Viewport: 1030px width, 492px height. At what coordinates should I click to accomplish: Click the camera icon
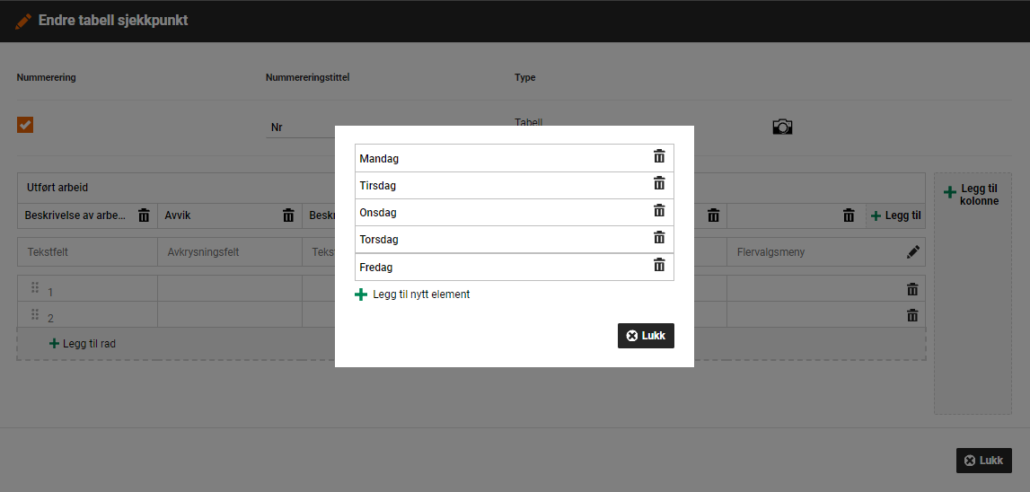(782, 127)
